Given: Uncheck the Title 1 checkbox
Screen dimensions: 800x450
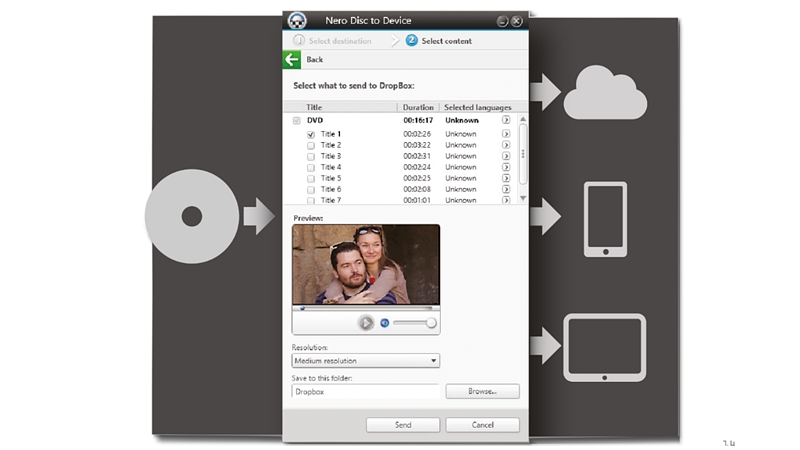Looking at the screenshot, I should point(311,135).
